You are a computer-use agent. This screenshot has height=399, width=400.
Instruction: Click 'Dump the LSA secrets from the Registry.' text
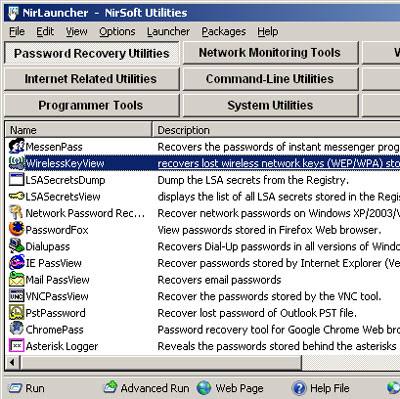pos(253,180)
